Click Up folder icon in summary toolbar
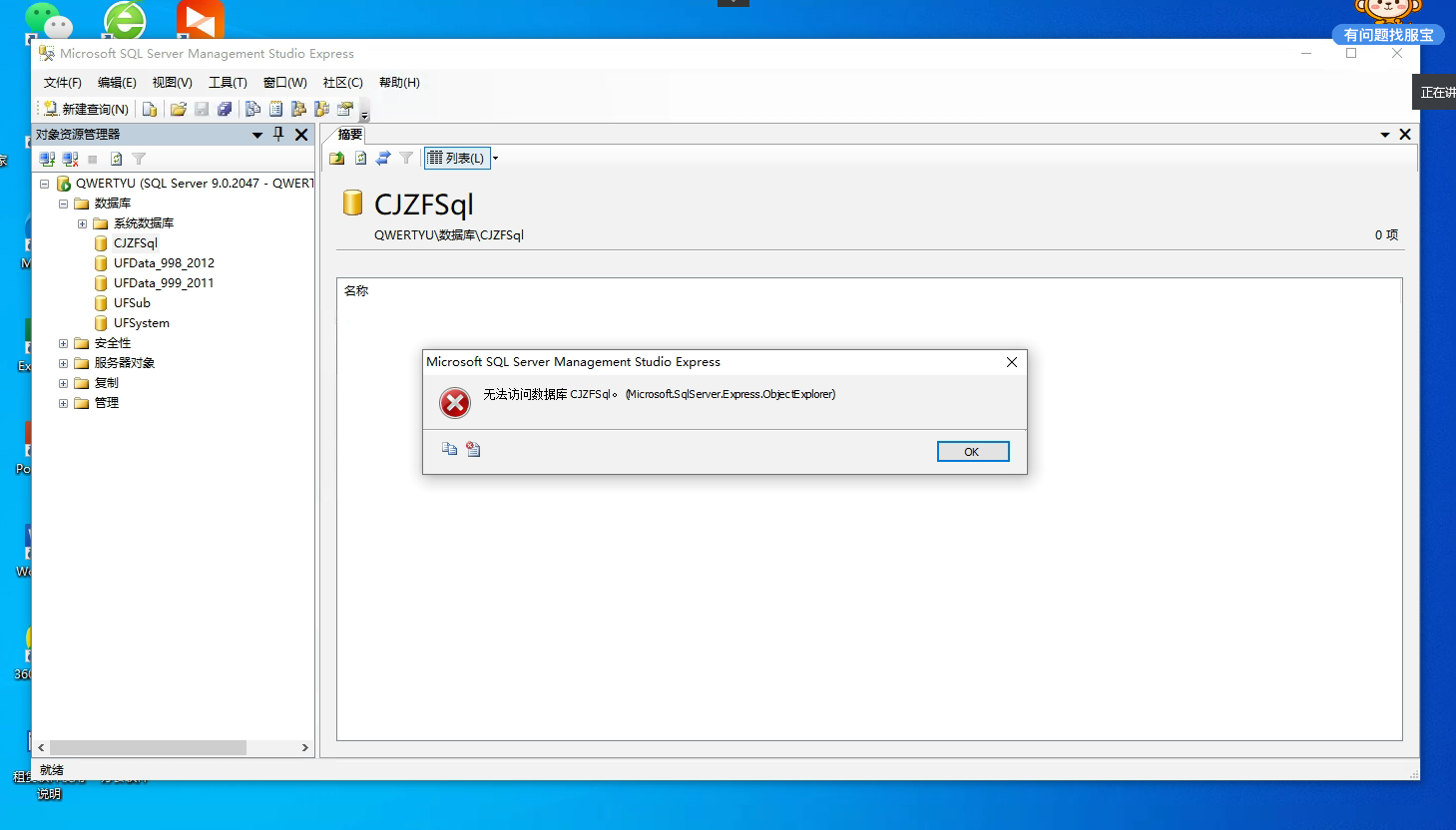 (x=337, y=158)
